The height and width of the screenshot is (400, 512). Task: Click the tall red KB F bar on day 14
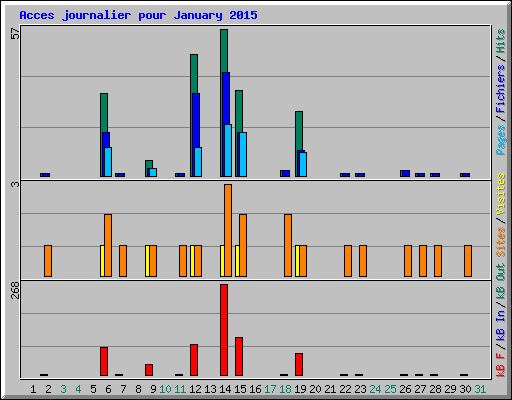click(224, 330)
